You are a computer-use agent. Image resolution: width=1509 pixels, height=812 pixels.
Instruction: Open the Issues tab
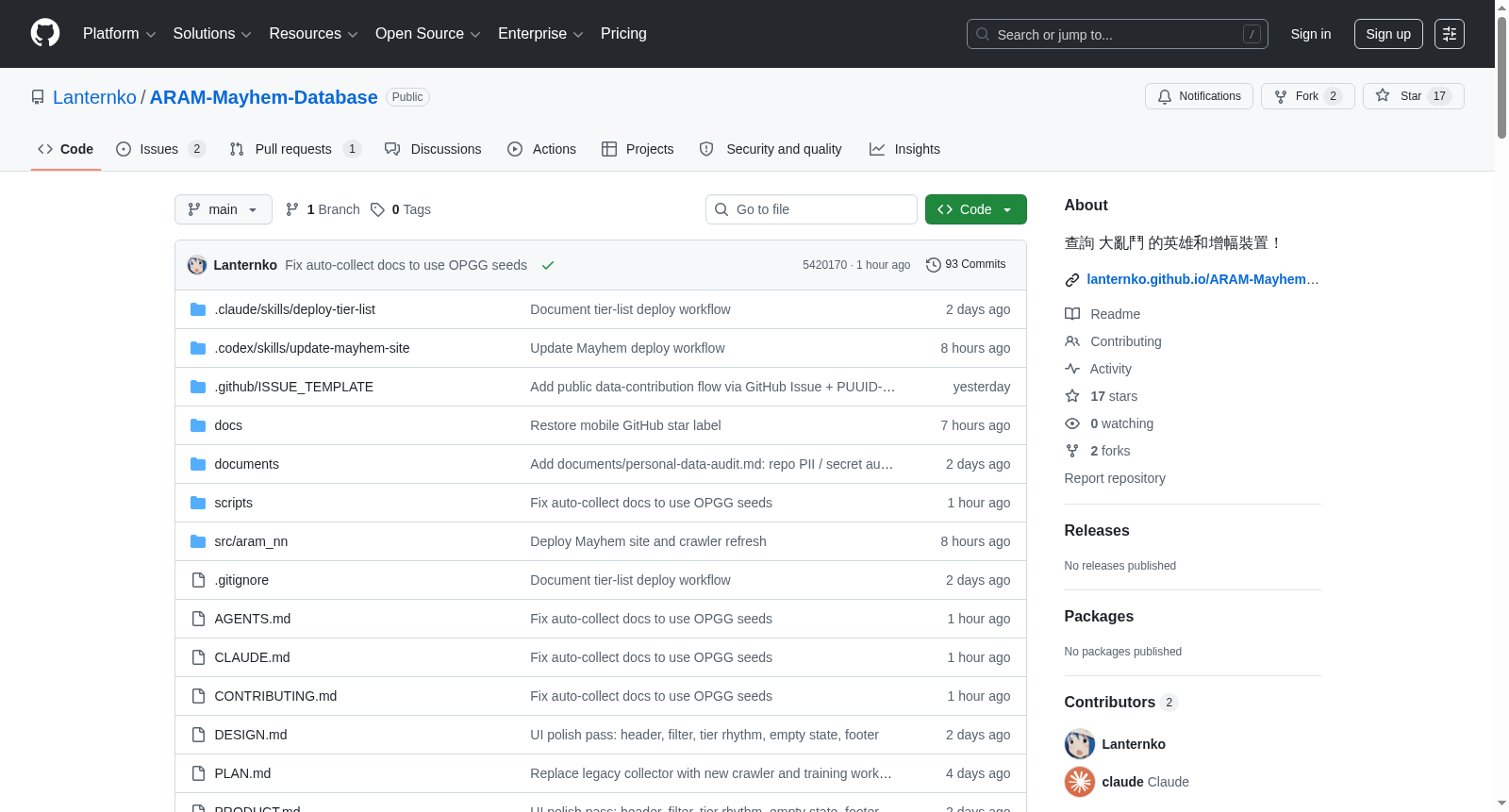(x=160, y=149)
